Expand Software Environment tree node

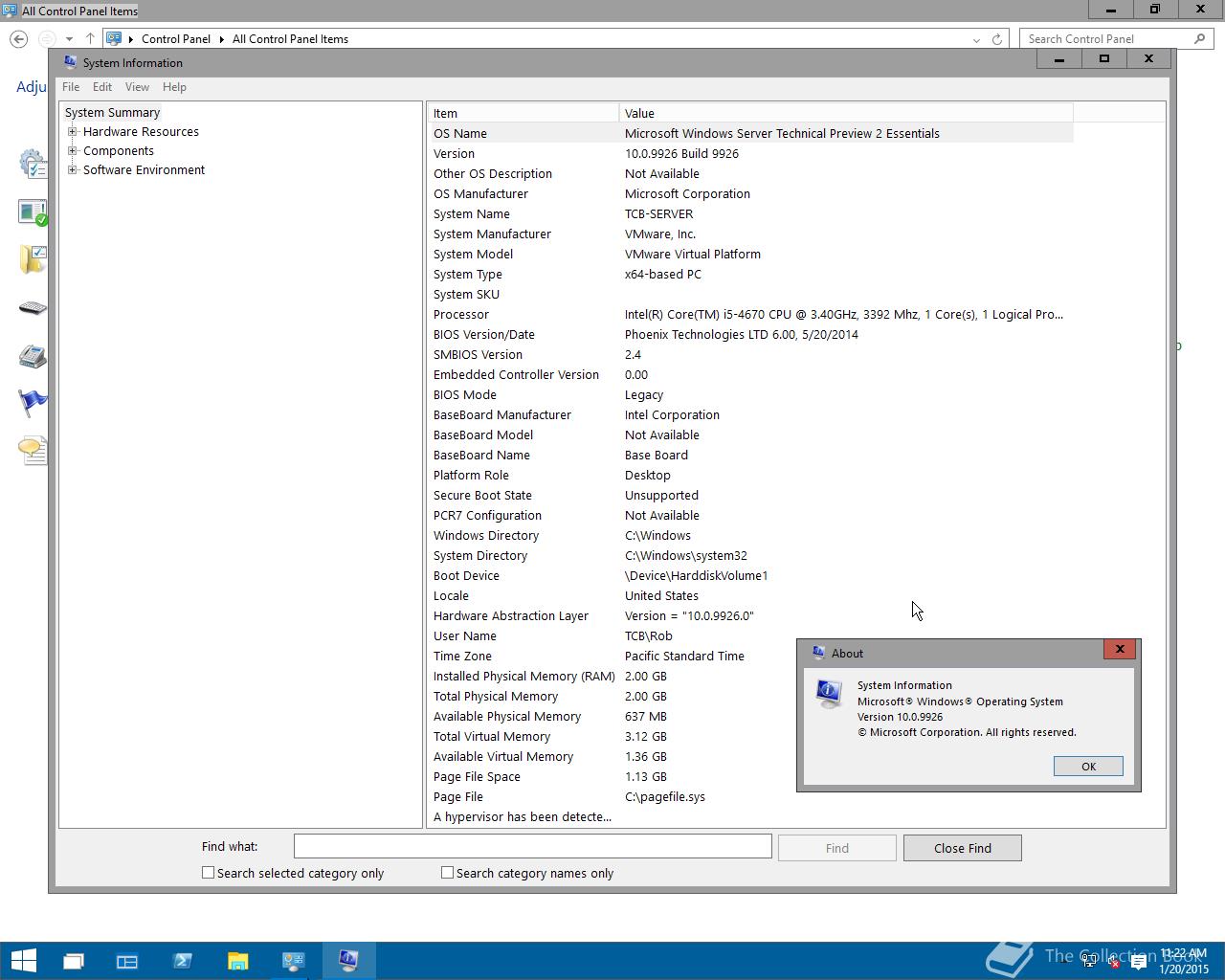[73, 170]
